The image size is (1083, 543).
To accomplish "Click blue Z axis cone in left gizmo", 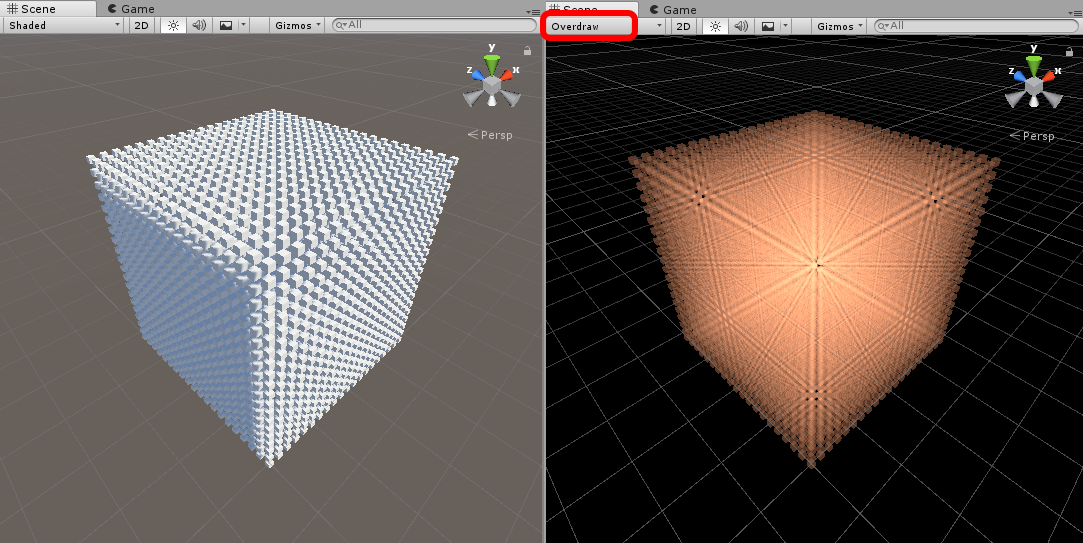I will 478,75.
